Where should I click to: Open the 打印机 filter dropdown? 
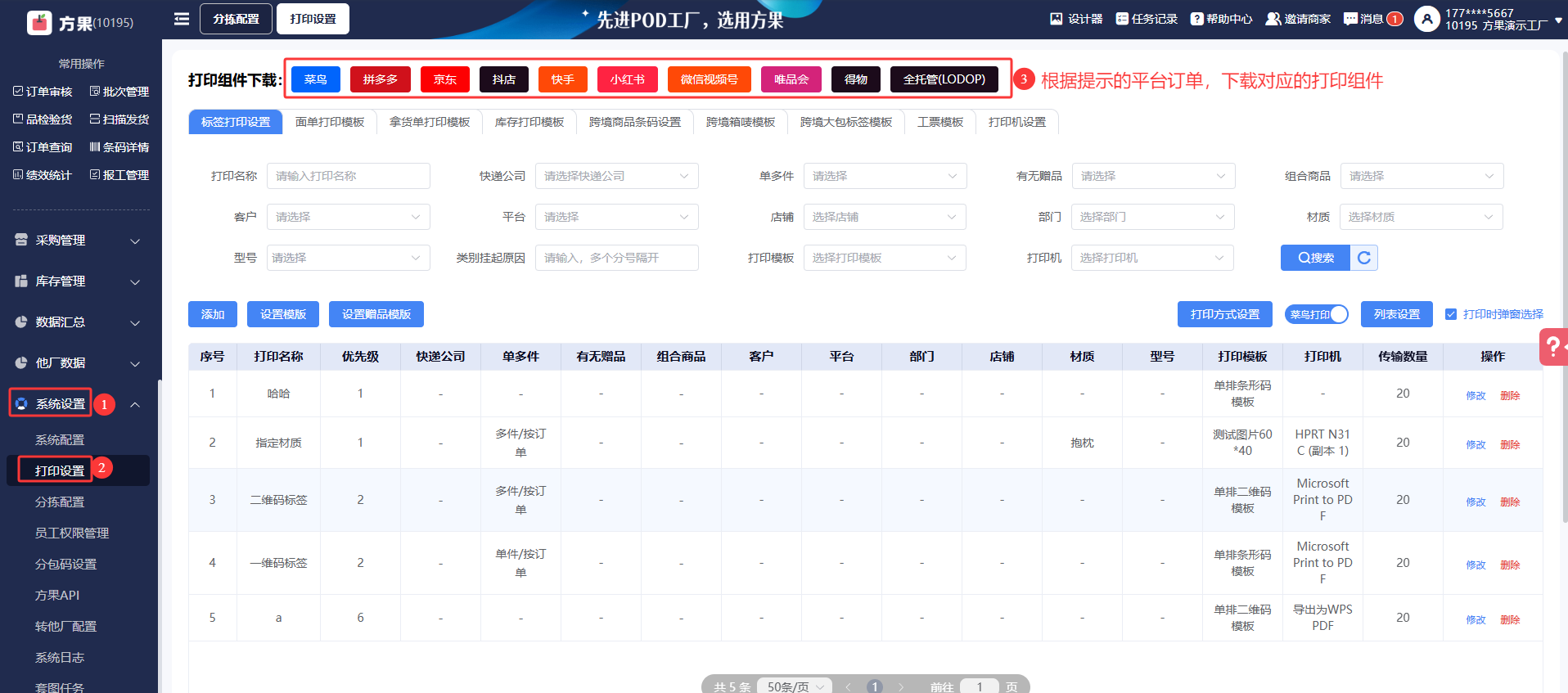click(1151, 258)
